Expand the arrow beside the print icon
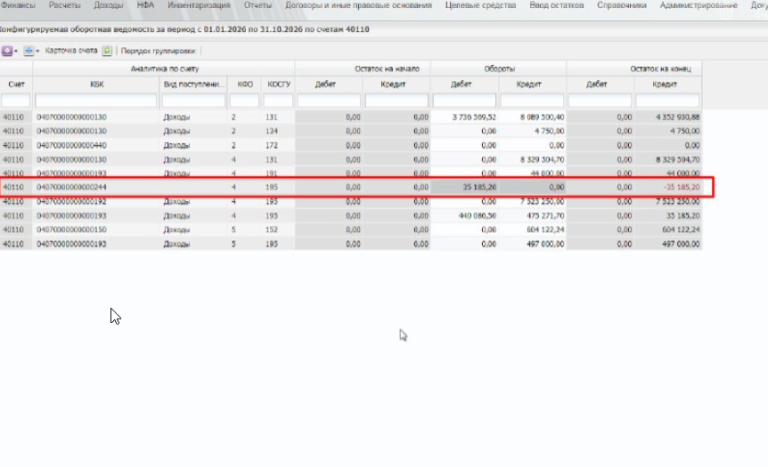Viewport: 768px width, 467px height. click(38, 51)
